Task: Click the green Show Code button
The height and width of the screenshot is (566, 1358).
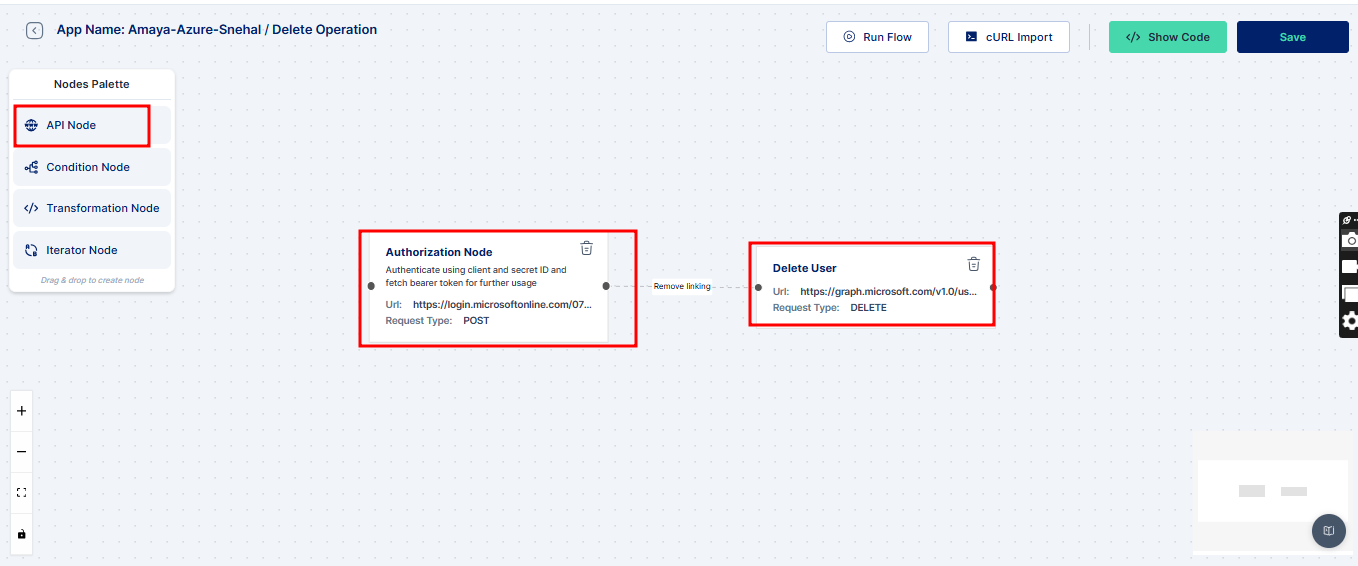Action: (x=1167, y=37)
